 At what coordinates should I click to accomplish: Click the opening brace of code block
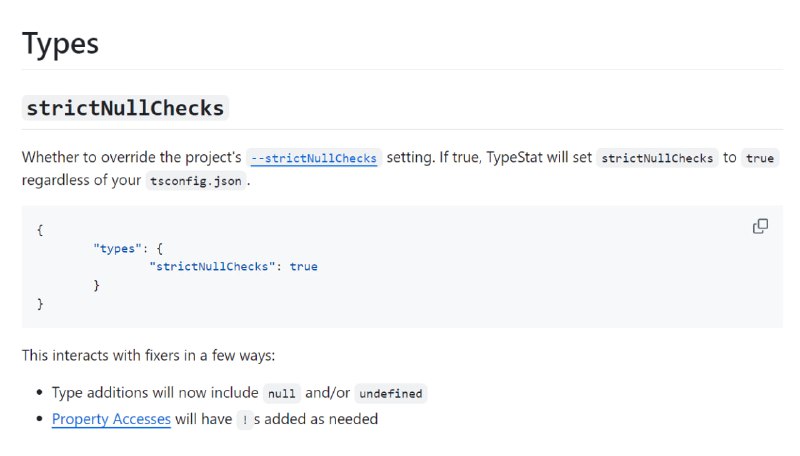[x=40, y=229]
